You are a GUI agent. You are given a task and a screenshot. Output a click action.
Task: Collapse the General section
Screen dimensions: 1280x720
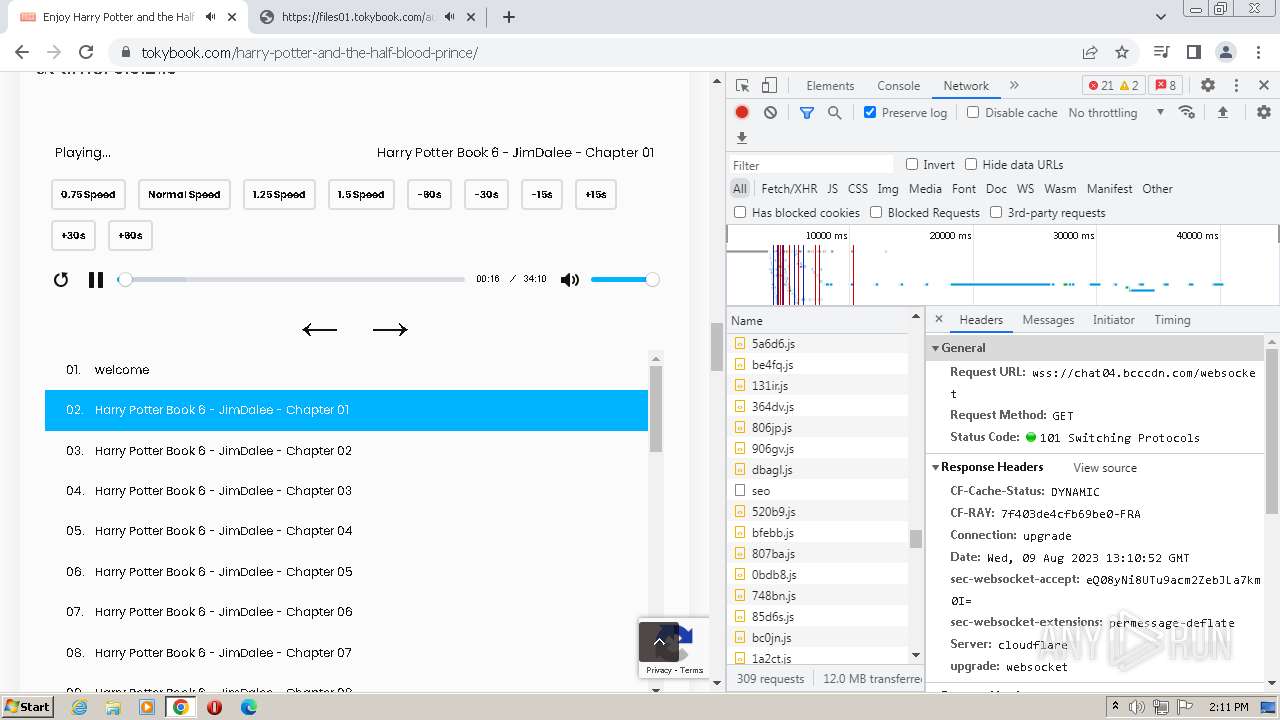pos(936,348)
